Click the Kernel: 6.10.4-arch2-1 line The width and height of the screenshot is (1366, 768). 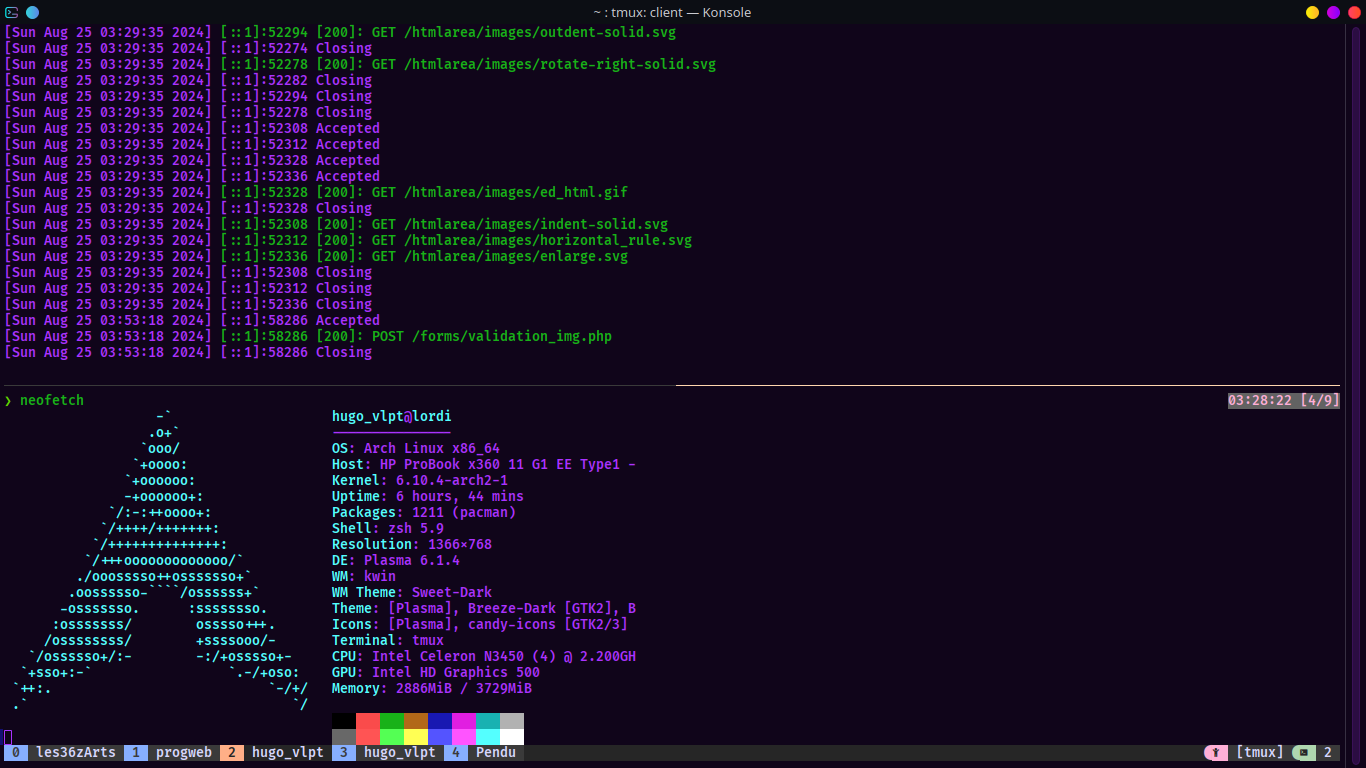pyautogui.click(x=420, y=480)
